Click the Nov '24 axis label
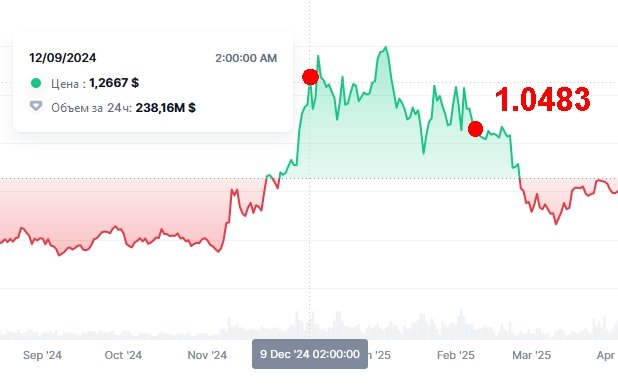This screenshot has width=618, height=386. [207, 355]
